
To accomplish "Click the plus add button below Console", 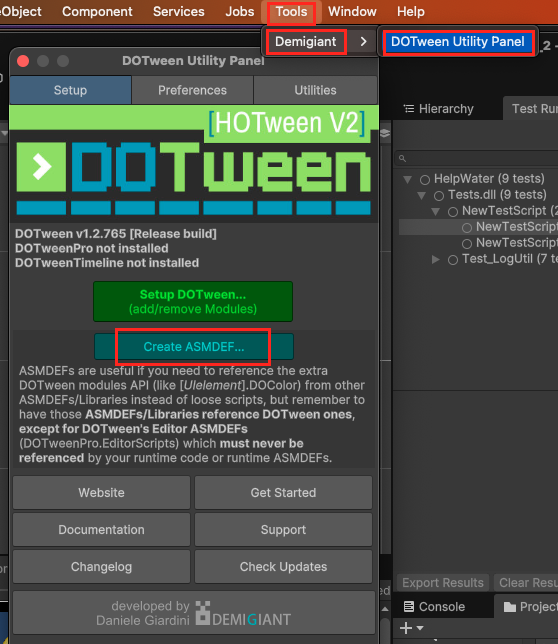I will click(x=406, y=628).
